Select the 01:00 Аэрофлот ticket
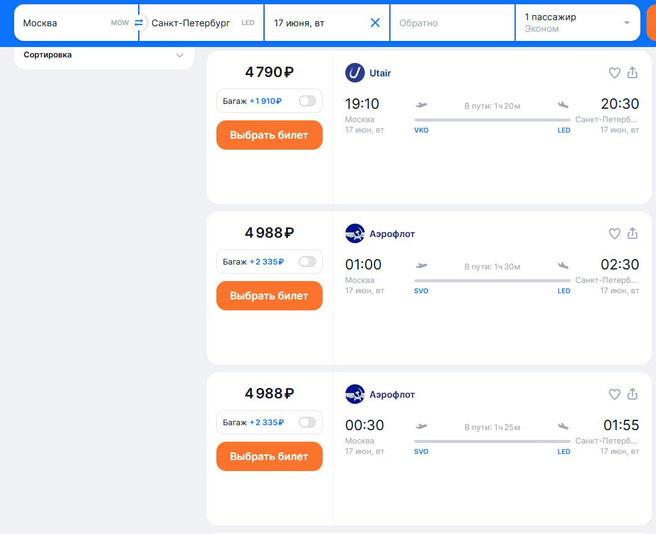Viewport: 656px width, 534px height. (269, 296)
